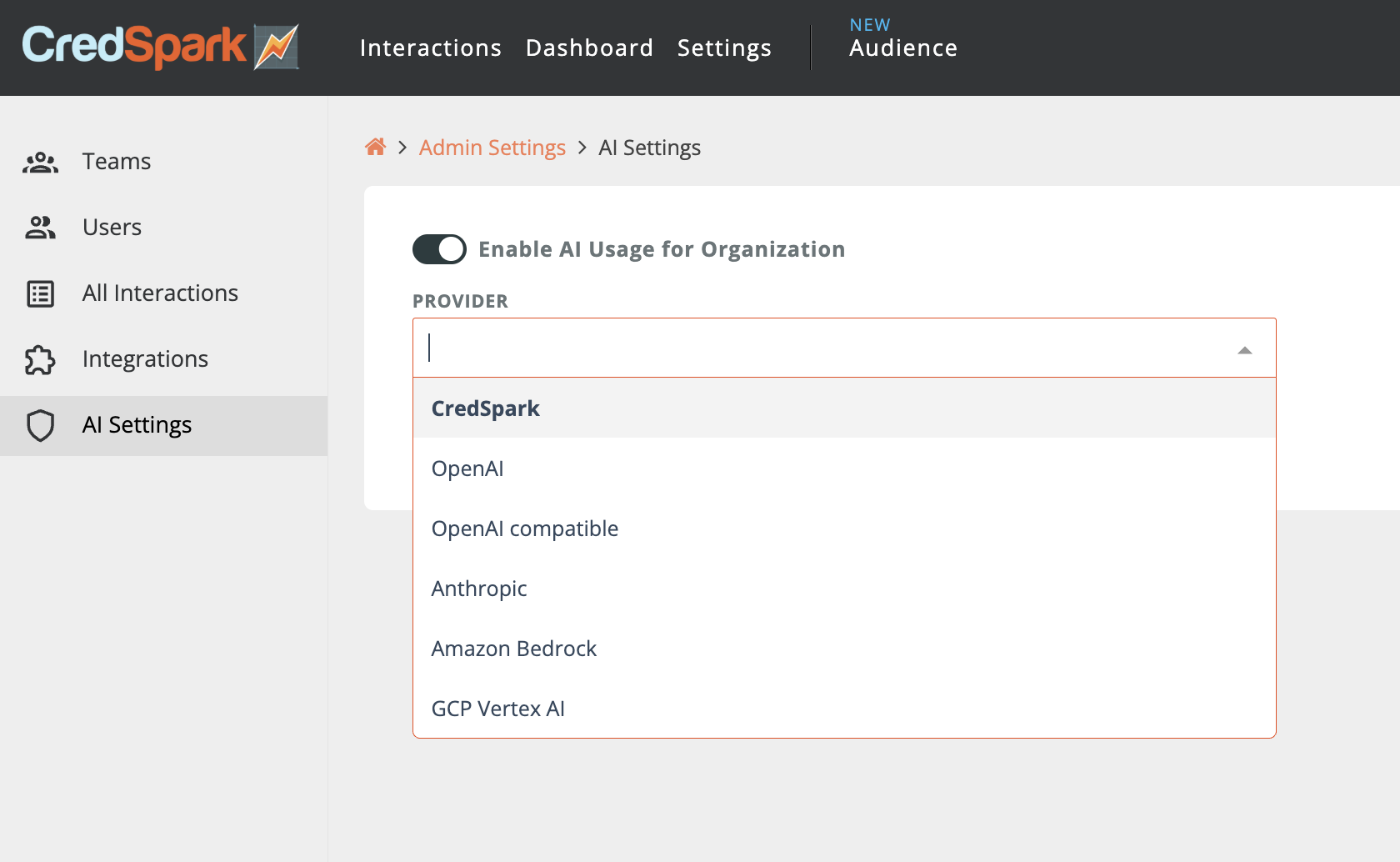Screen dimensions: 1400x862
Task: Open the Dashboard top menu
Action: pyautogui.click(x=589, y=48)
